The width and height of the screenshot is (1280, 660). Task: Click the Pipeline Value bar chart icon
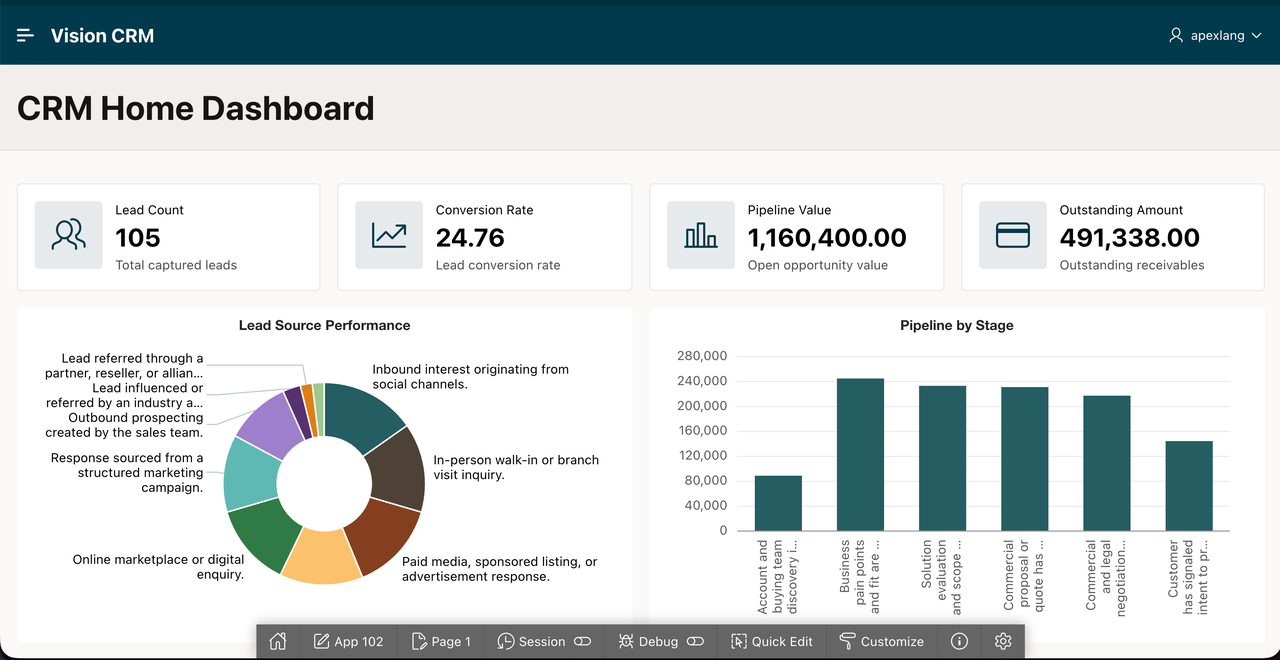click(x=701, y=235)
